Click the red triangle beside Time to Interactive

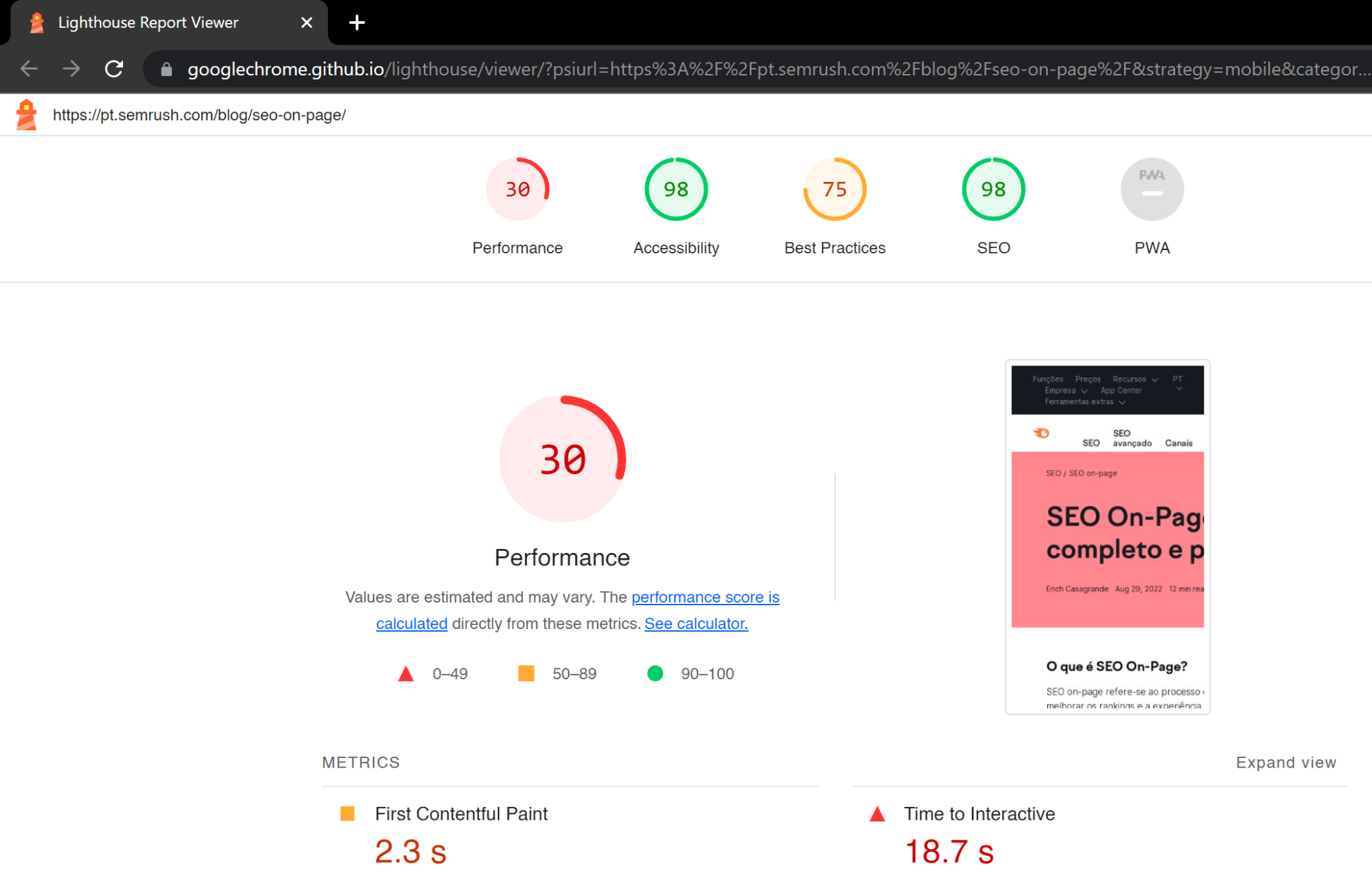click(877, 814)
